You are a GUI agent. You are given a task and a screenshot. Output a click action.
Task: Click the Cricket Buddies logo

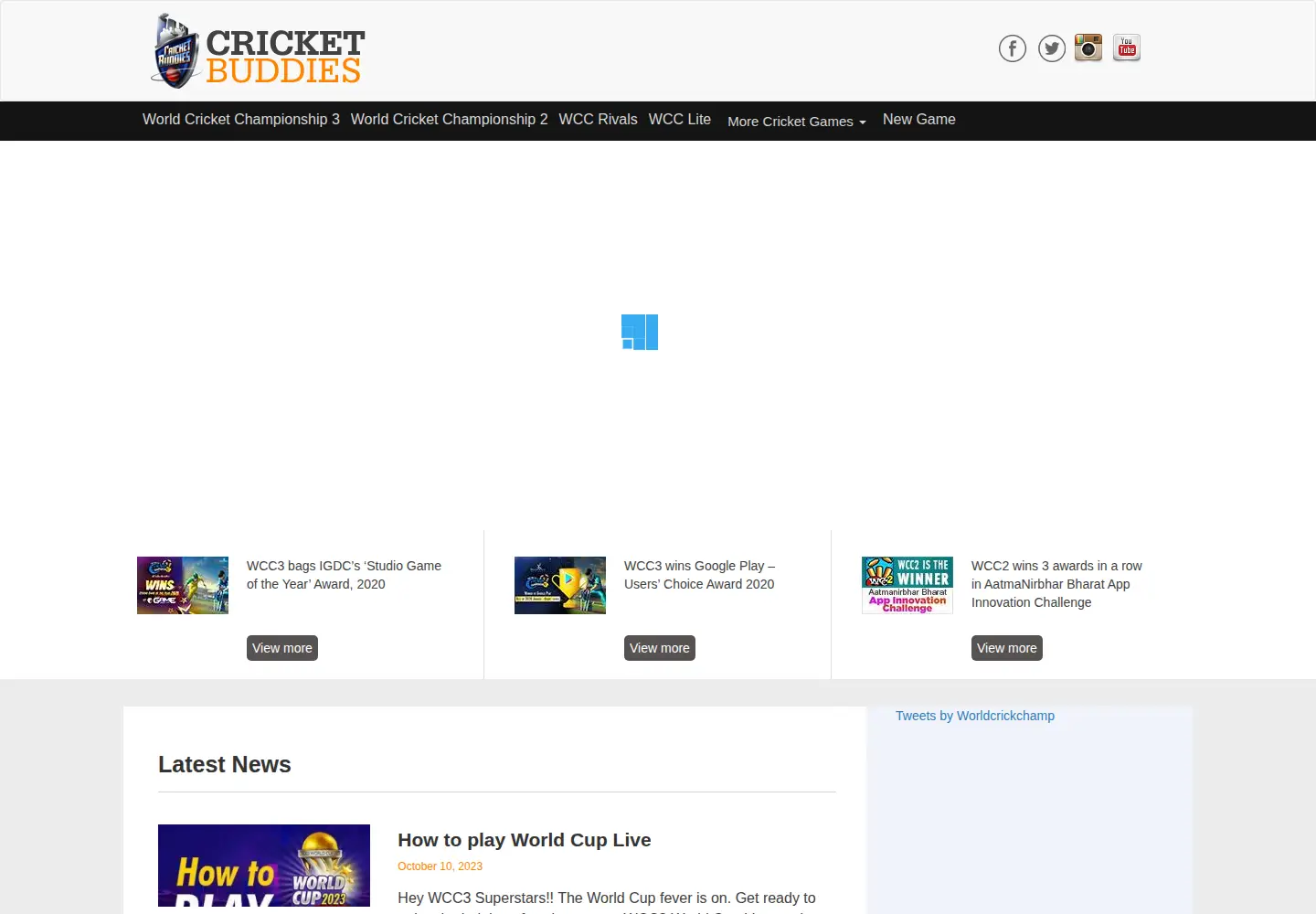tap(258, 51)
